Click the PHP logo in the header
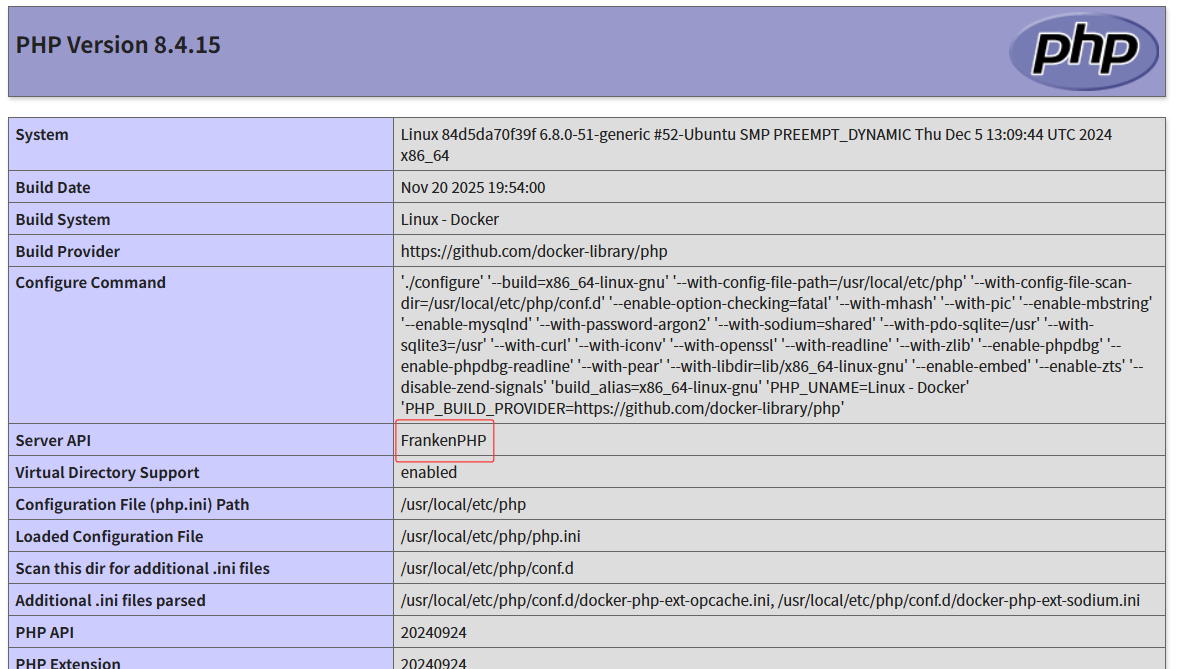 click(x=1083, y=51)
